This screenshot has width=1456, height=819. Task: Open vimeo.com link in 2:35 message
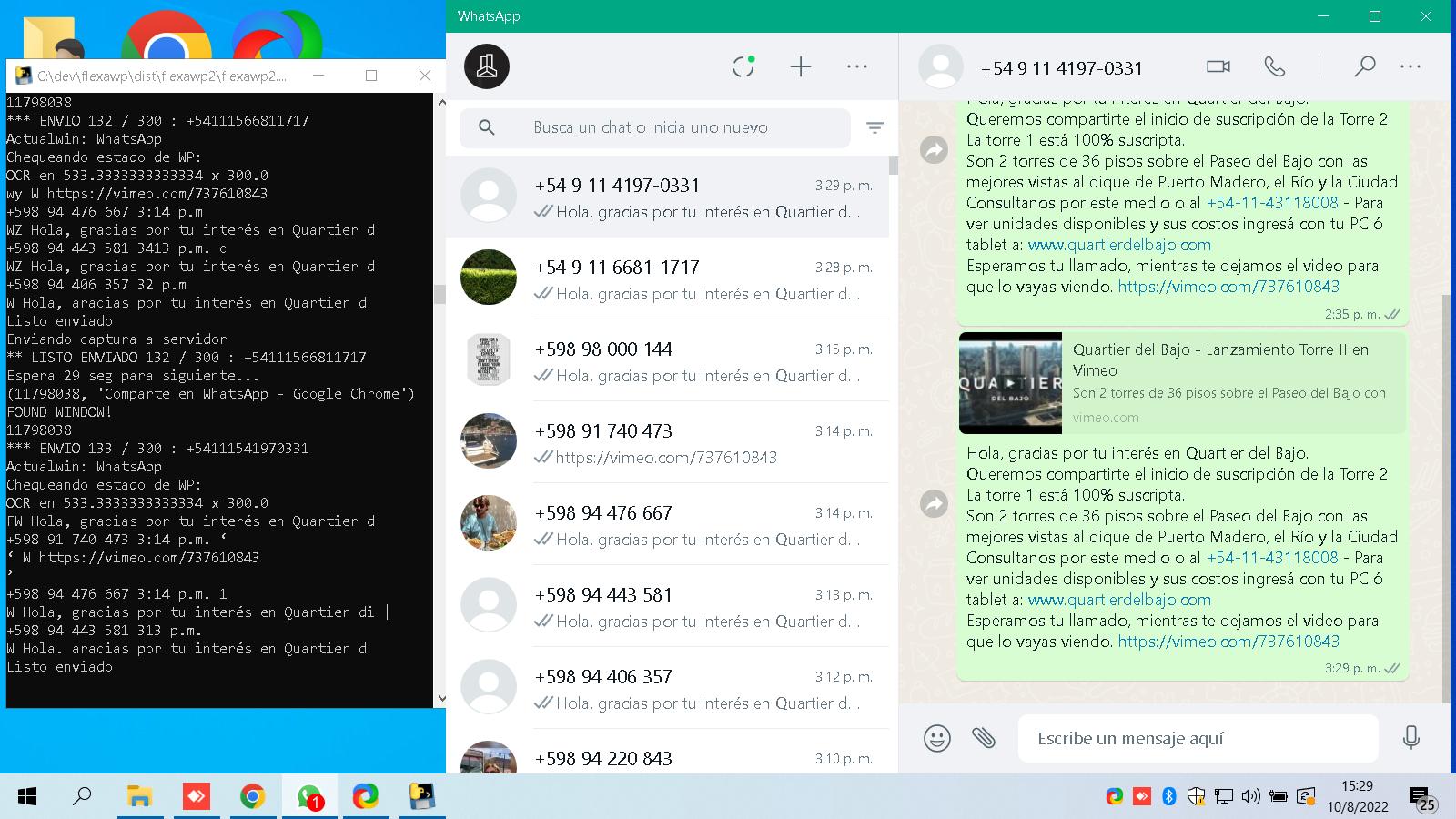pos(1228,286)
